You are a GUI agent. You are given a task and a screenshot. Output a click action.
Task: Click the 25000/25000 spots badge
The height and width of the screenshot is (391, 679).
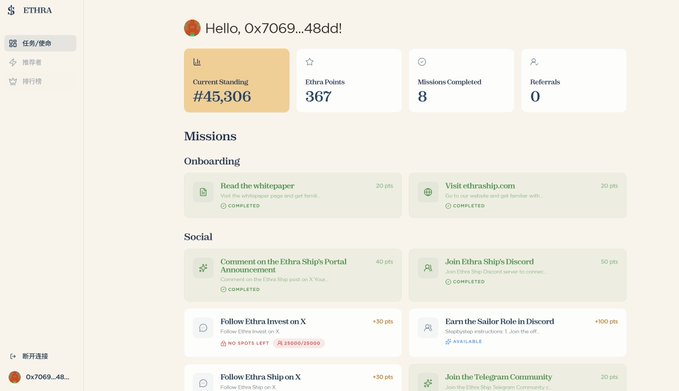click(x=299, y=343)
